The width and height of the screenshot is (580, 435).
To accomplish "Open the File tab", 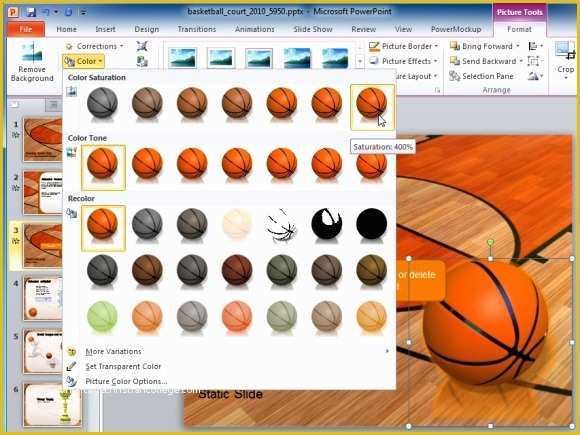I will tap(26, 29).
